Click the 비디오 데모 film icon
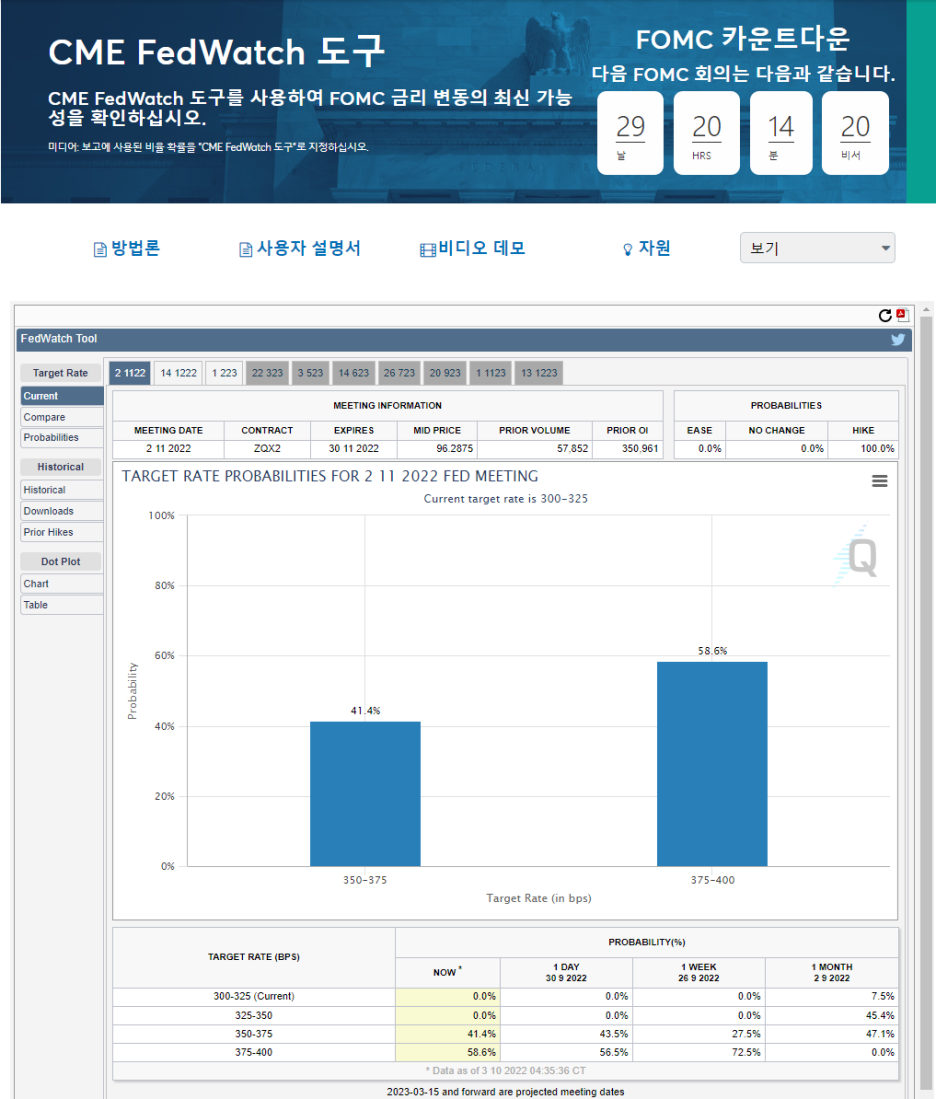 click(x=427, y=250)
